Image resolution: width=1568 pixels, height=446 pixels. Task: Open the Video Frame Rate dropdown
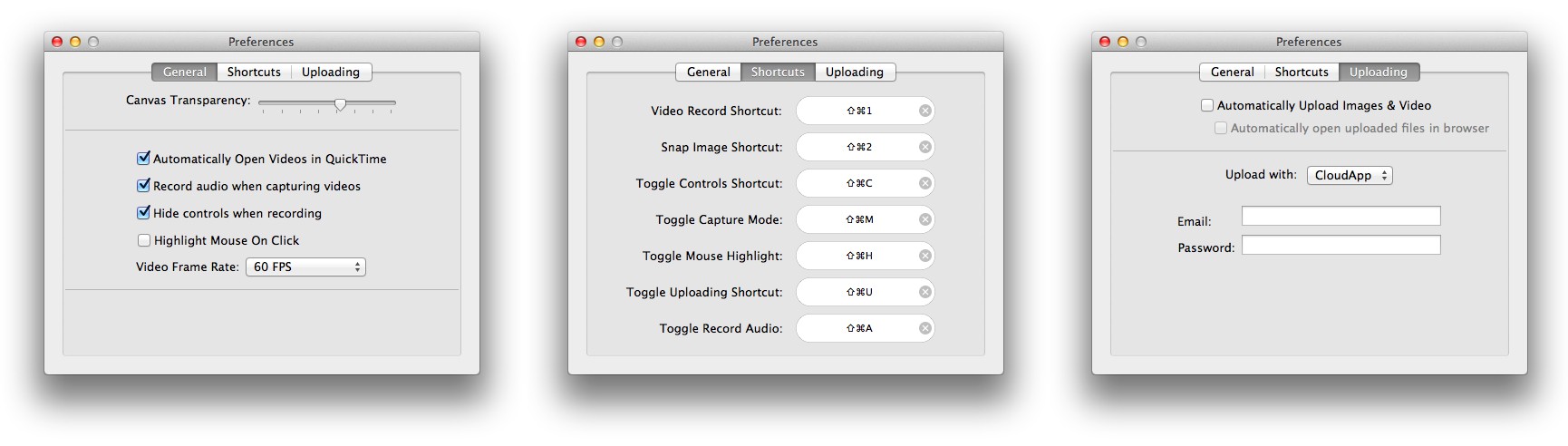305,267
